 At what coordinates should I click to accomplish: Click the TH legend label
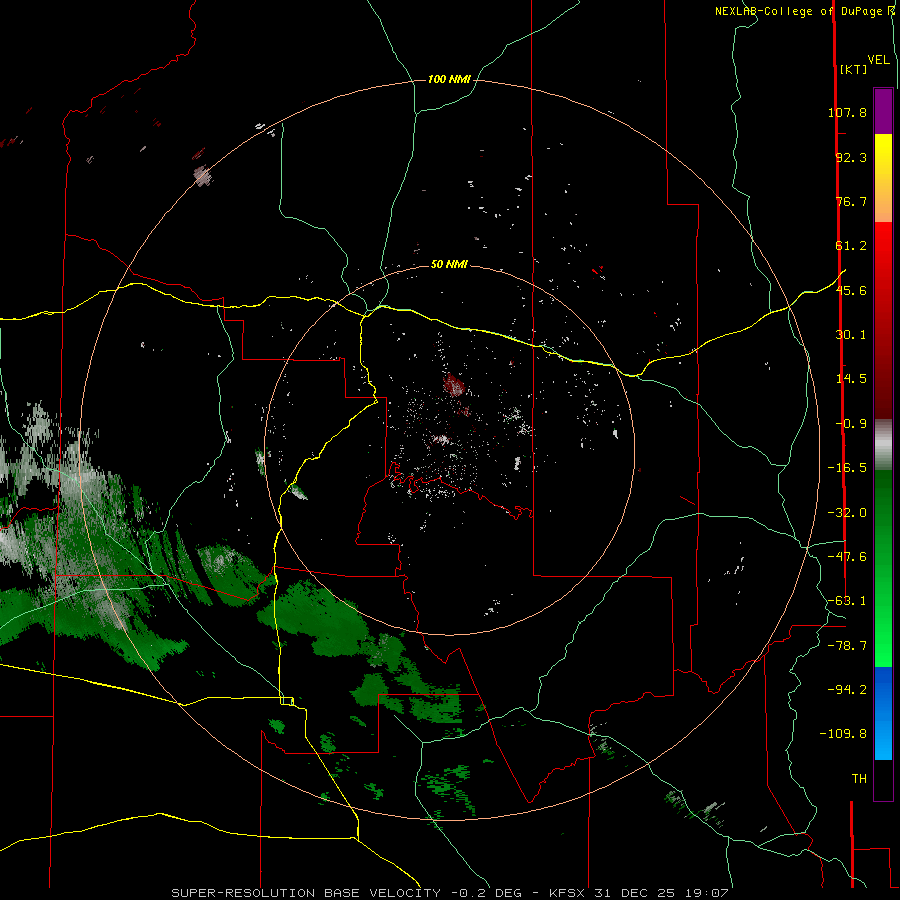pos(859,779)
